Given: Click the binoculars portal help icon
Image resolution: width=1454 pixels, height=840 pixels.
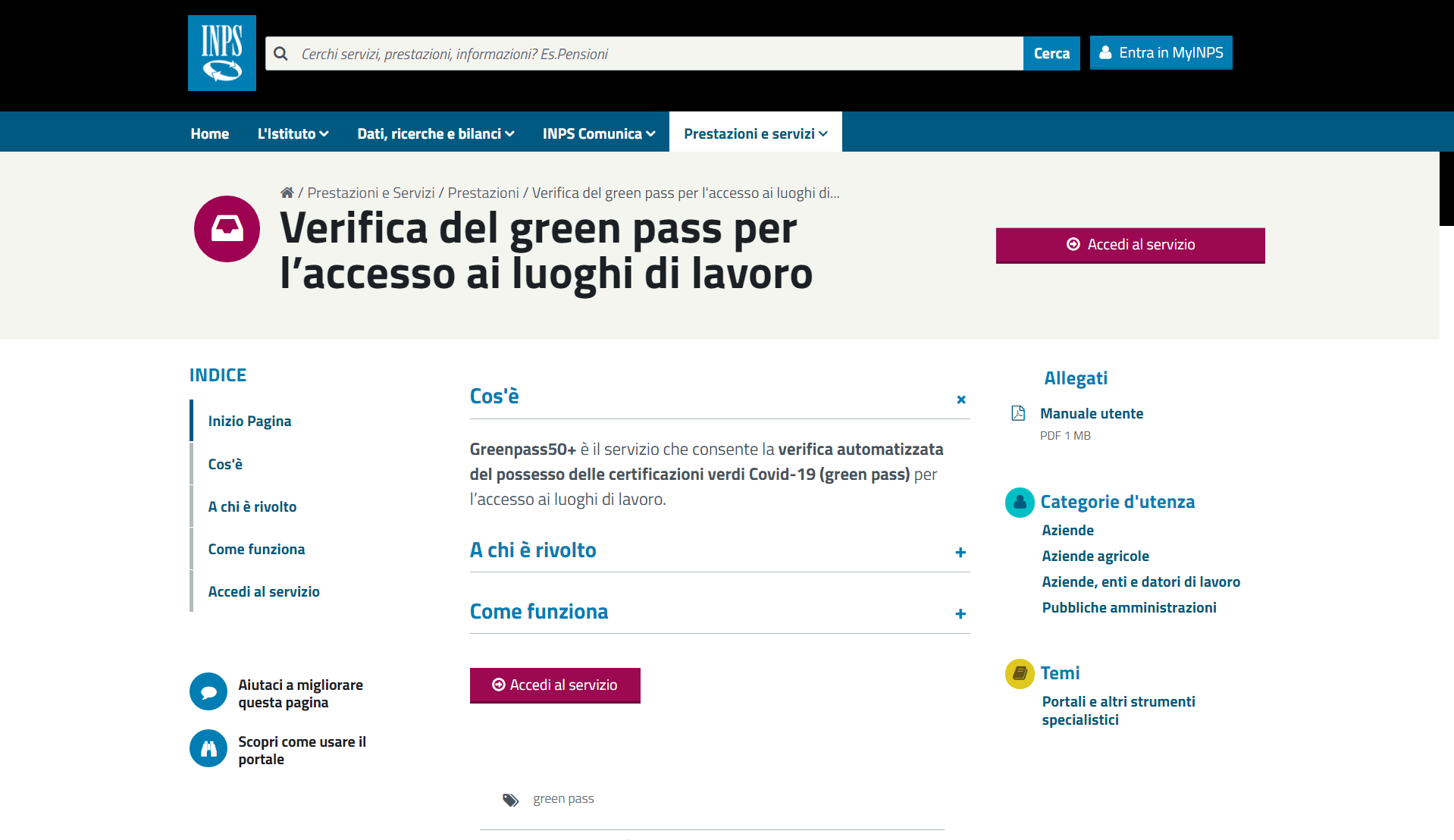Looking at the screenshot, I should (208, 749).
